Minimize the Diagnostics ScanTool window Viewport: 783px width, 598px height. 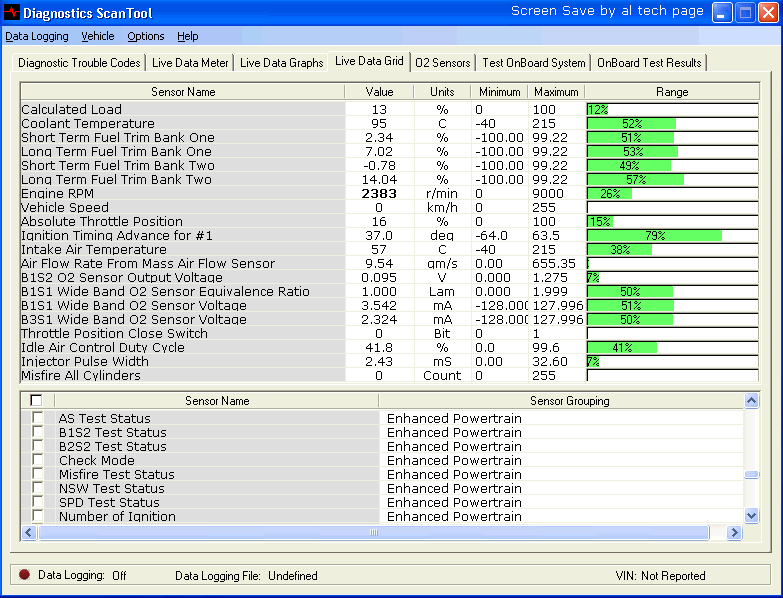click(722, 13)
